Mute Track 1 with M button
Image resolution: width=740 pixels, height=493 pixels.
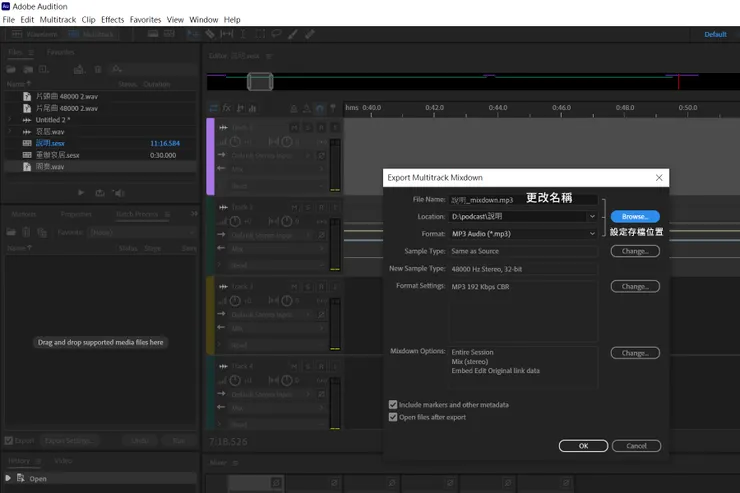pos(295,128)
